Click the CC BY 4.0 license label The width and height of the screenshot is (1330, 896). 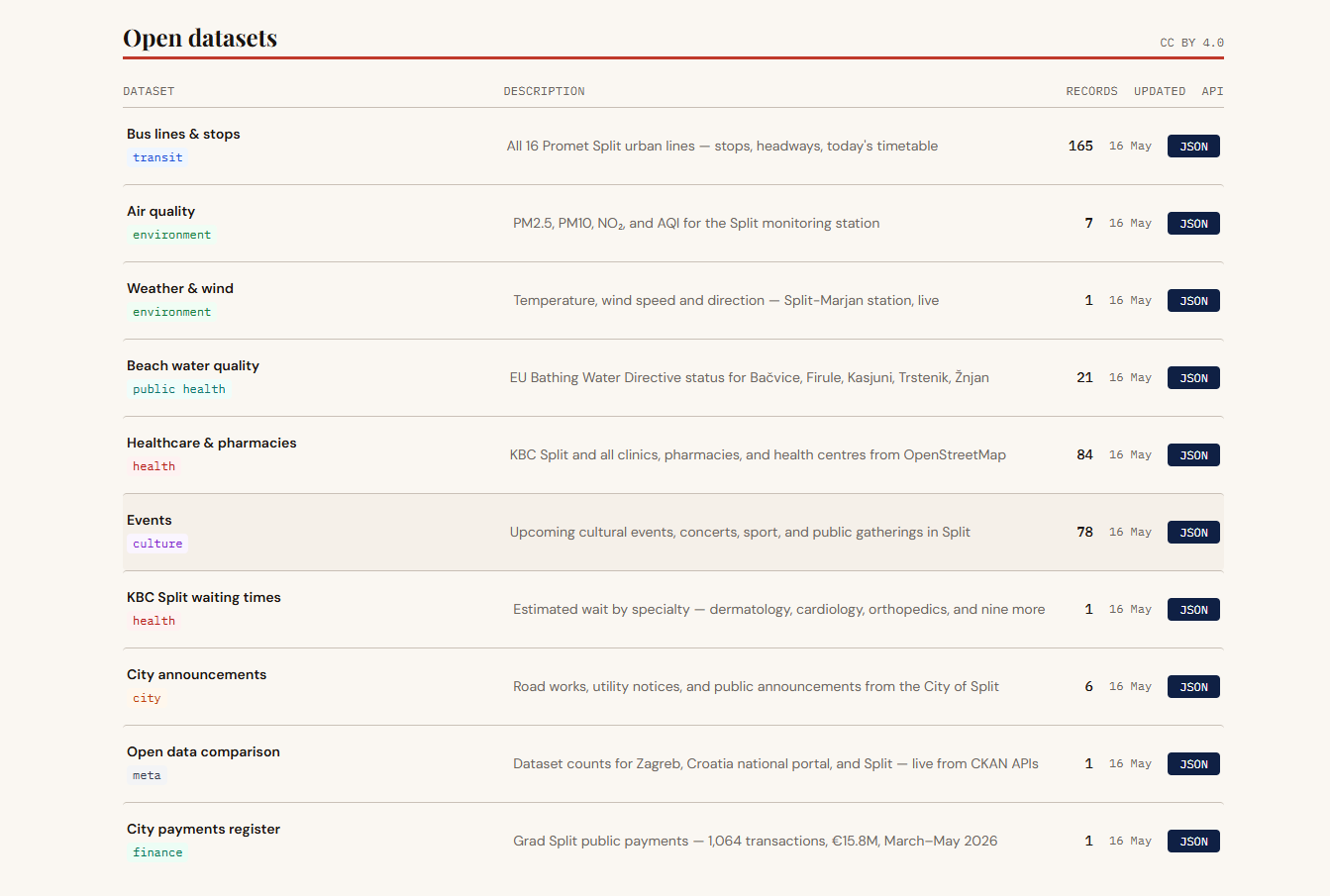(1191, 43)
